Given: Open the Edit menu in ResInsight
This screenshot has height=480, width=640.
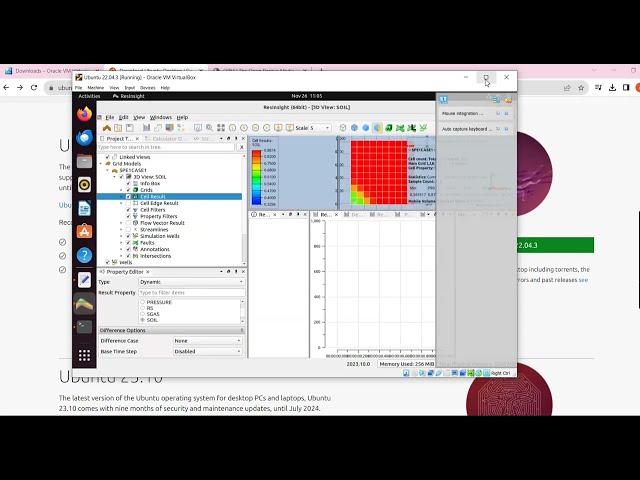Looking at the screenshot, I should [x=123, y=117].
